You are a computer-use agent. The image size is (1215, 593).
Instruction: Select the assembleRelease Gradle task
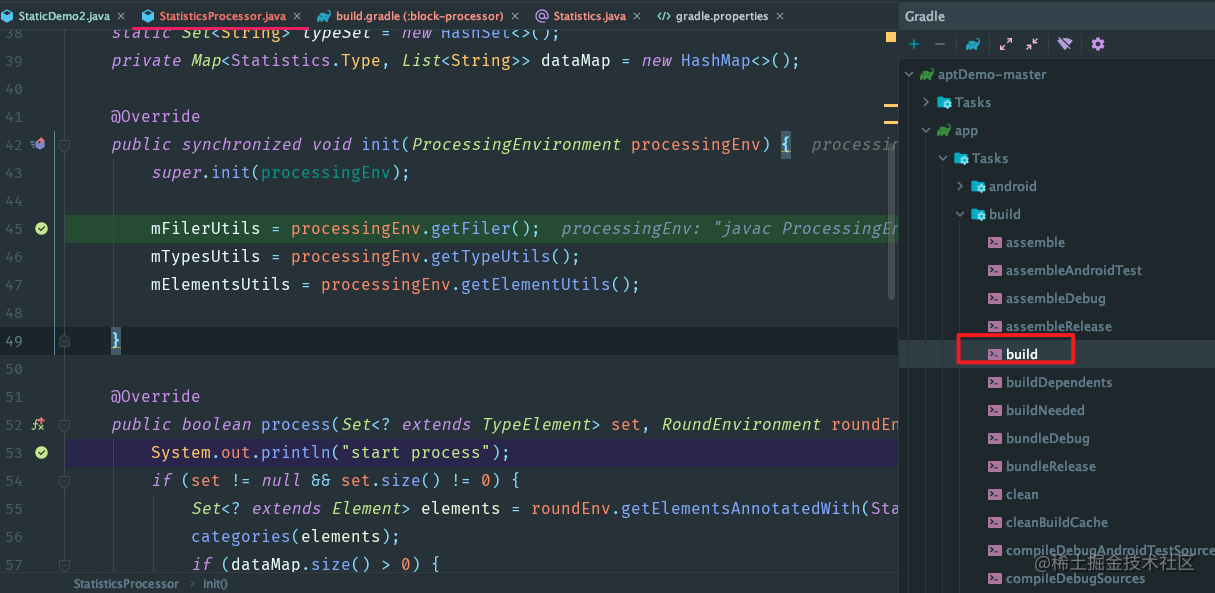[1058, 326]
